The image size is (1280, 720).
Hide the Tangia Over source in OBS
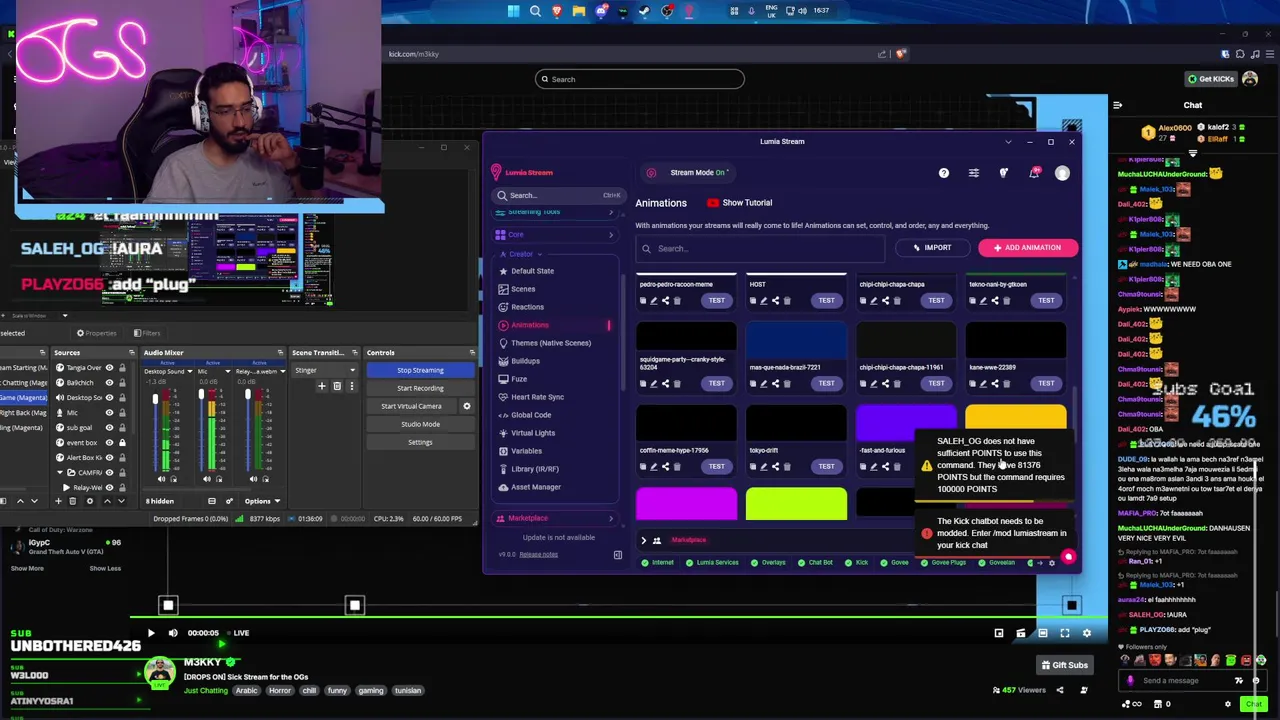tap(110, 368)
